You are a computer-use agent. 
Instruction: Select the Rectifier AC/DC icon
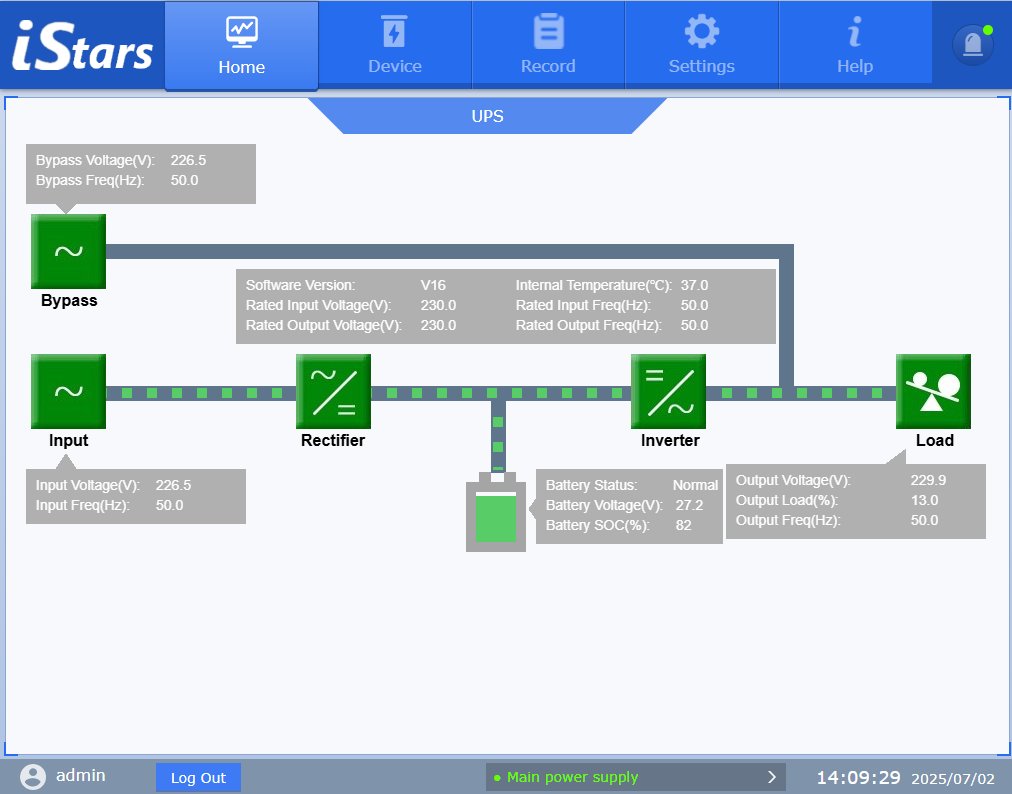click(x=333, y=391)
